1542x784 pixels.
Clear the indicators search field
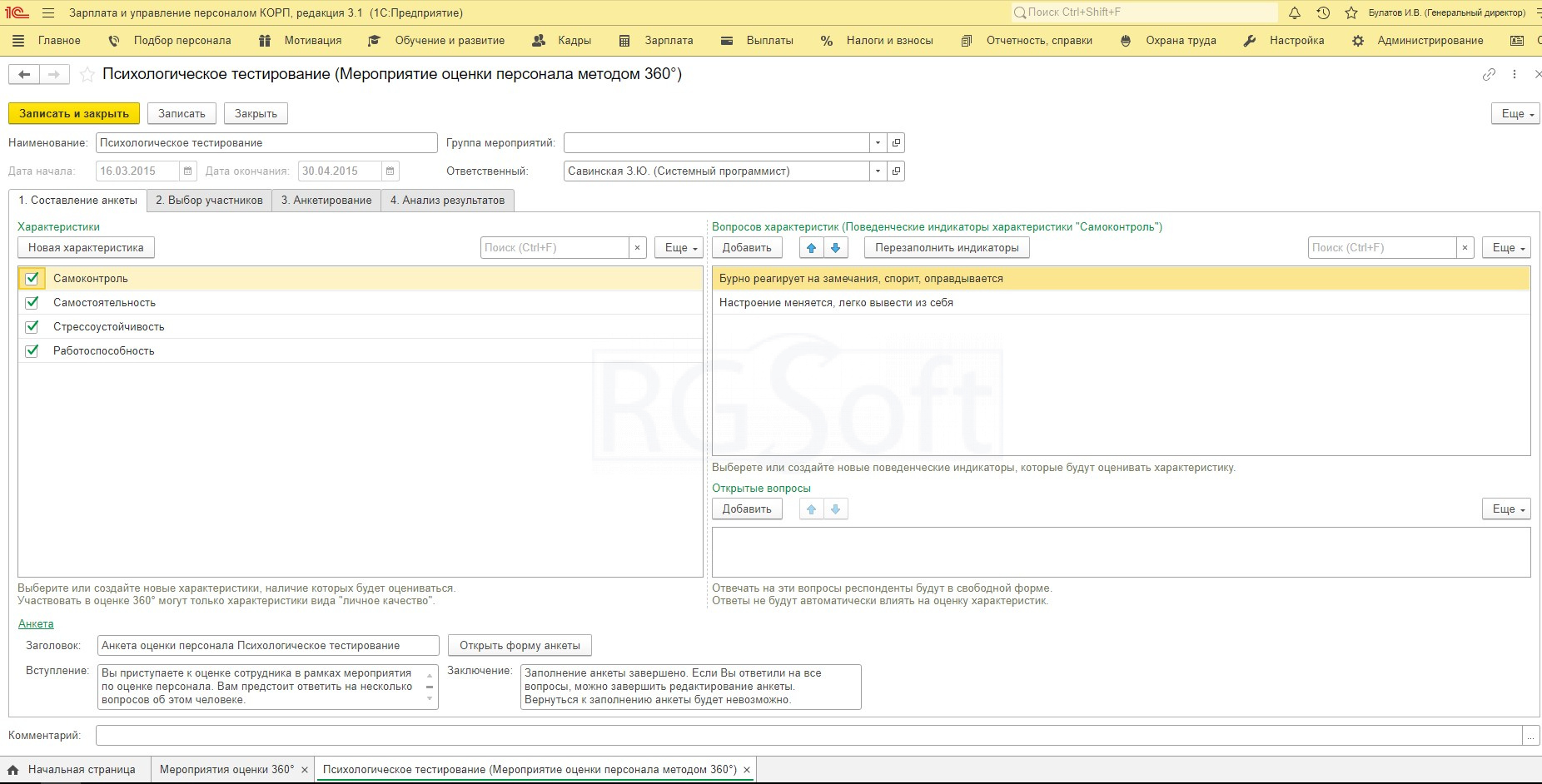(1465, 248)
